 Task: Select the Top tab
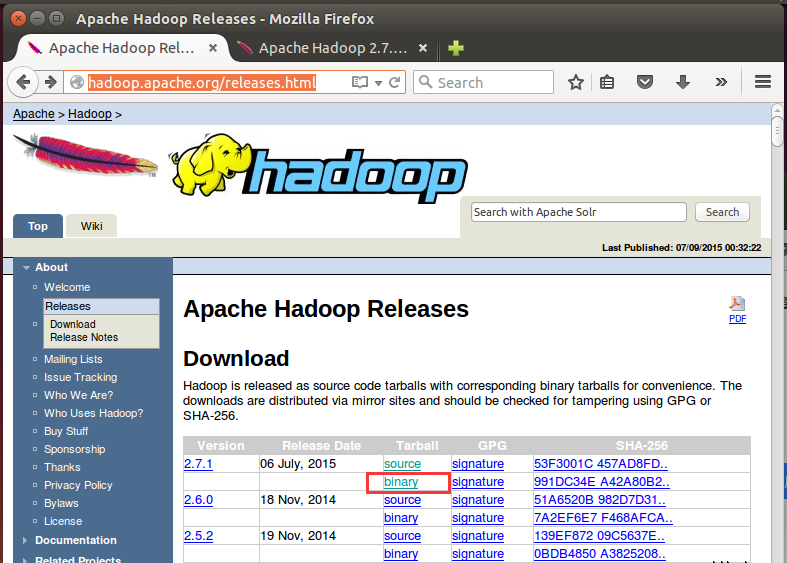click(38, 226)
